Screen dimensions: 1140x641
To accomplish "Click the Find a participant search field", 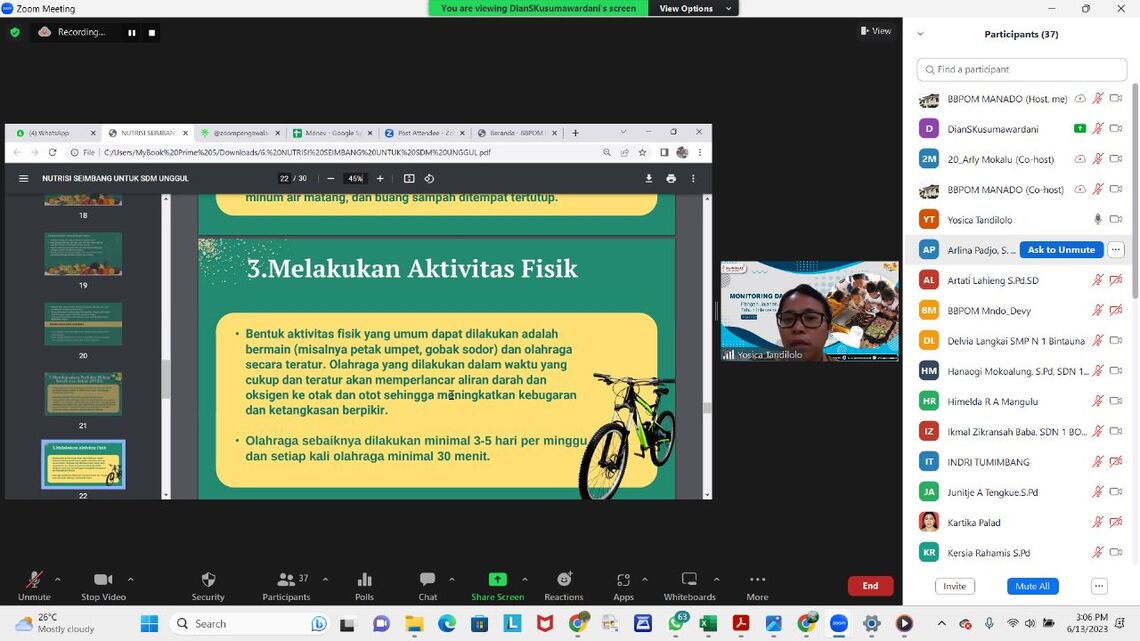I will 1022,69.
